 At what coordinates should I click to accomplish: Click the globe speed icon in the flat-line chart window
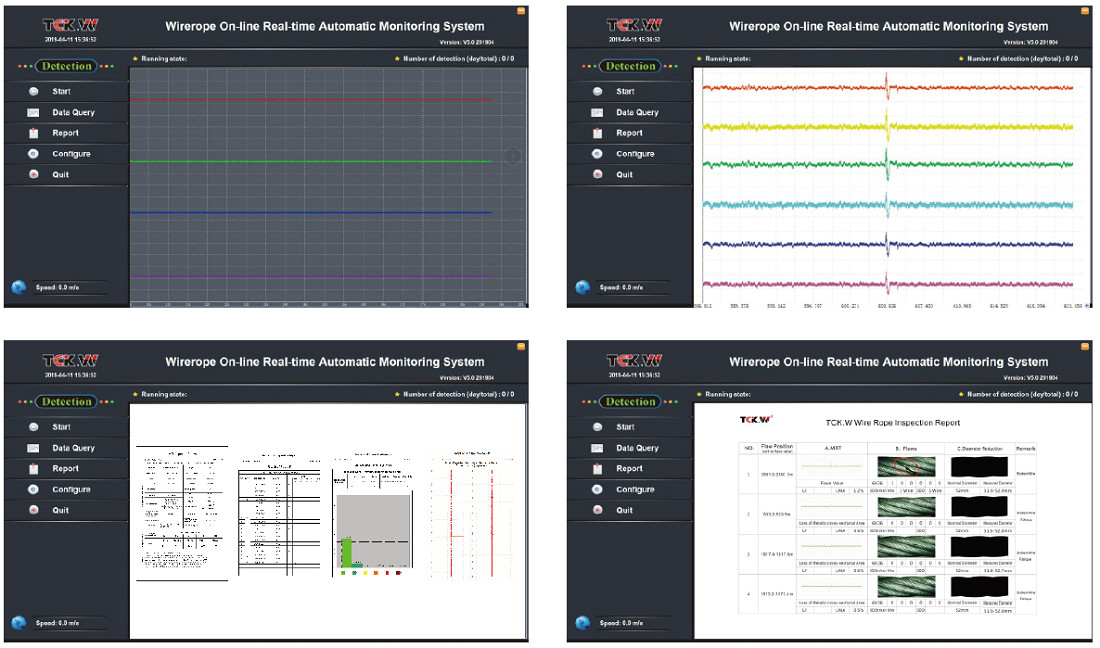[x=18, y=287]
